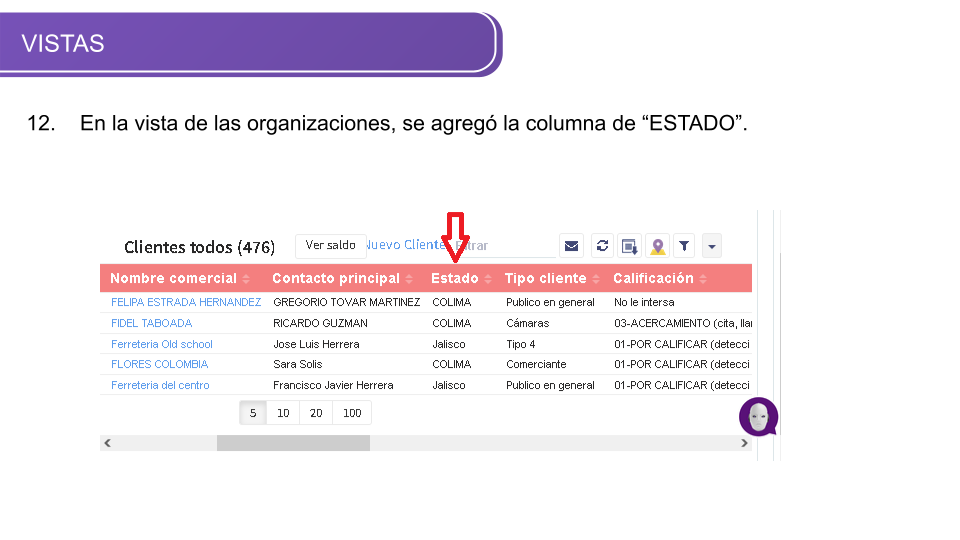Open the map location pin icon

click(658, 246)
